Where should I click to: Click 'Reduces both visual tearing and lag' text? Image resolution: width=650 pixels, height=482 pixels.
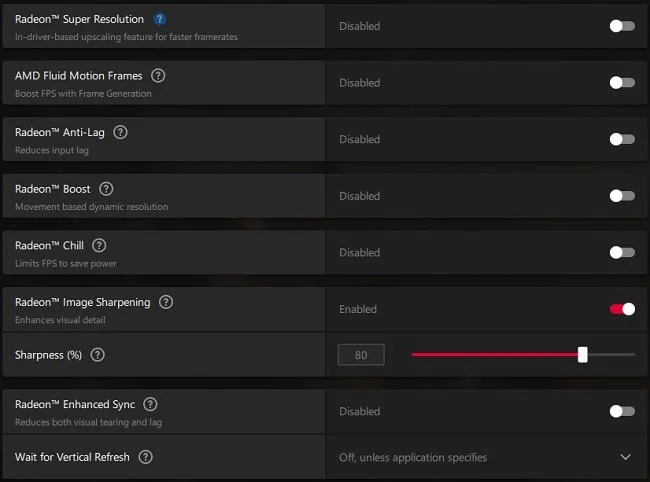(x=88, y=422)
